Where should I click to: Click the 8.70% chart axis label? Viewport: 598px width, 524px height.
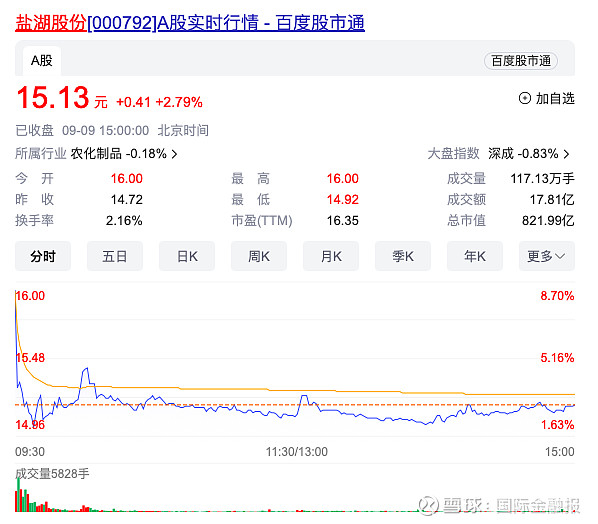coord(557,296)
